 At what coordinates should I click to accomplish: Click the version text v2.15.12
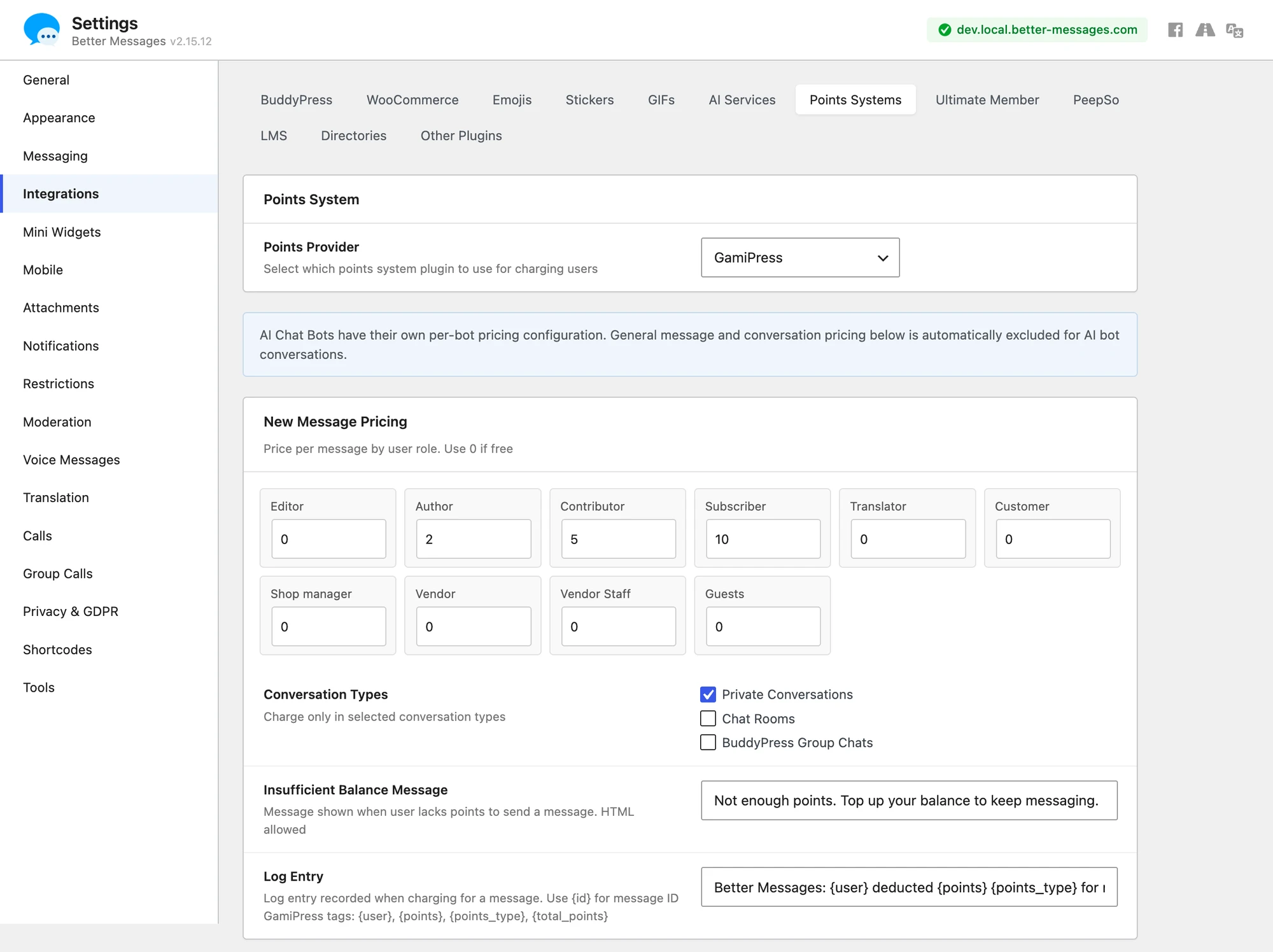pos(191,41)
